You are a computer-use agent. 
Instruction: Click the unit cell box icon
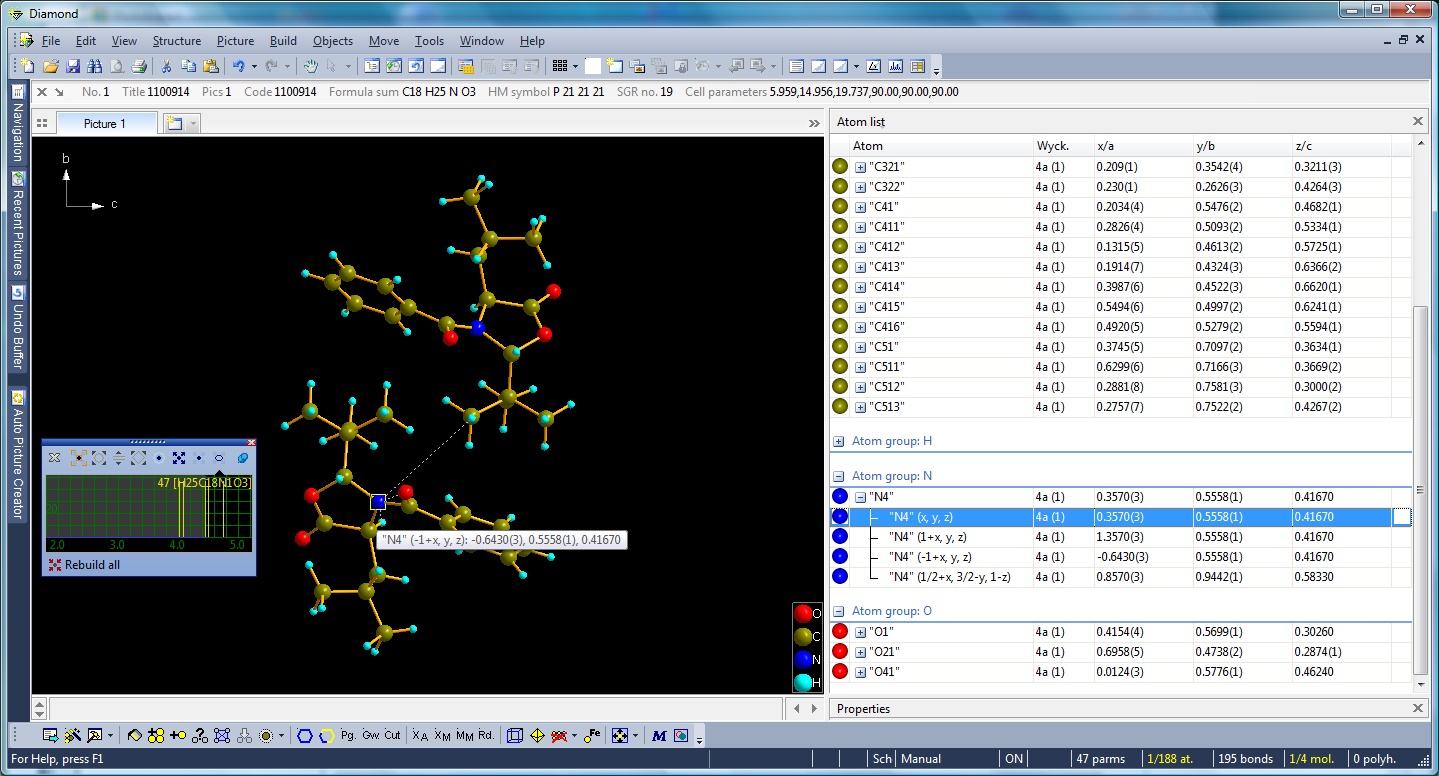[515, 735]
